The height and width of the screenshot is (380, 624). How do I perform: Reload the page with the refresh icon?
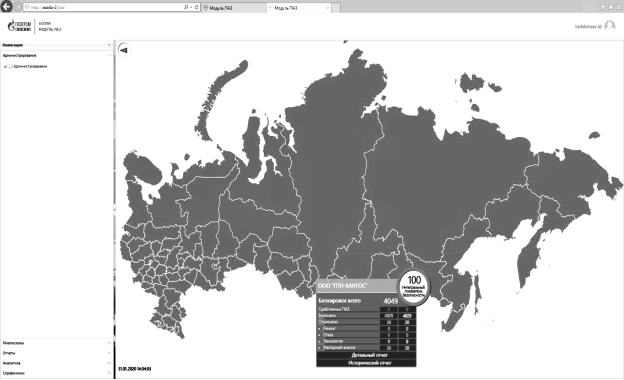196,7
